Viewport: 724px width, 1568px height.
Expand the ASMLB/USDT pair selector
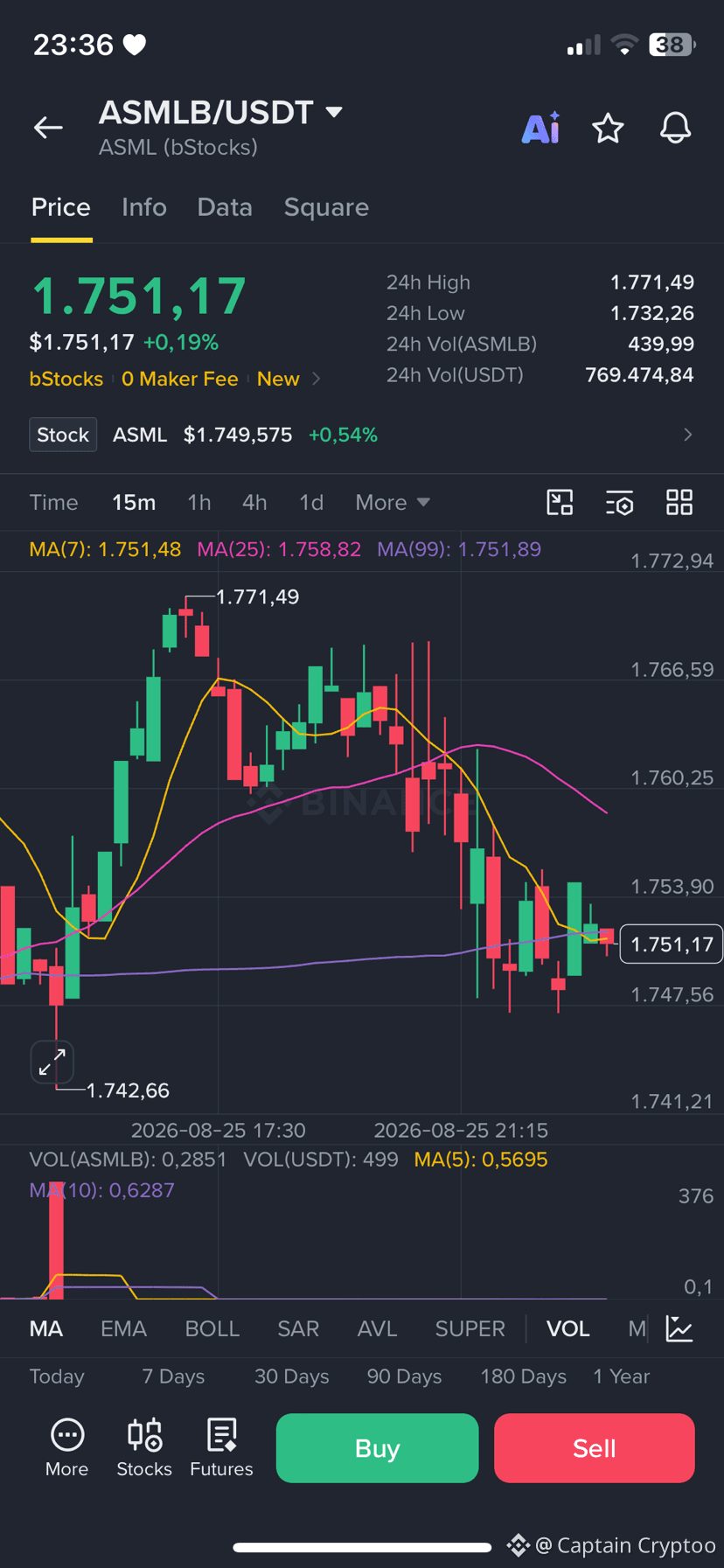tap(333, 112)
